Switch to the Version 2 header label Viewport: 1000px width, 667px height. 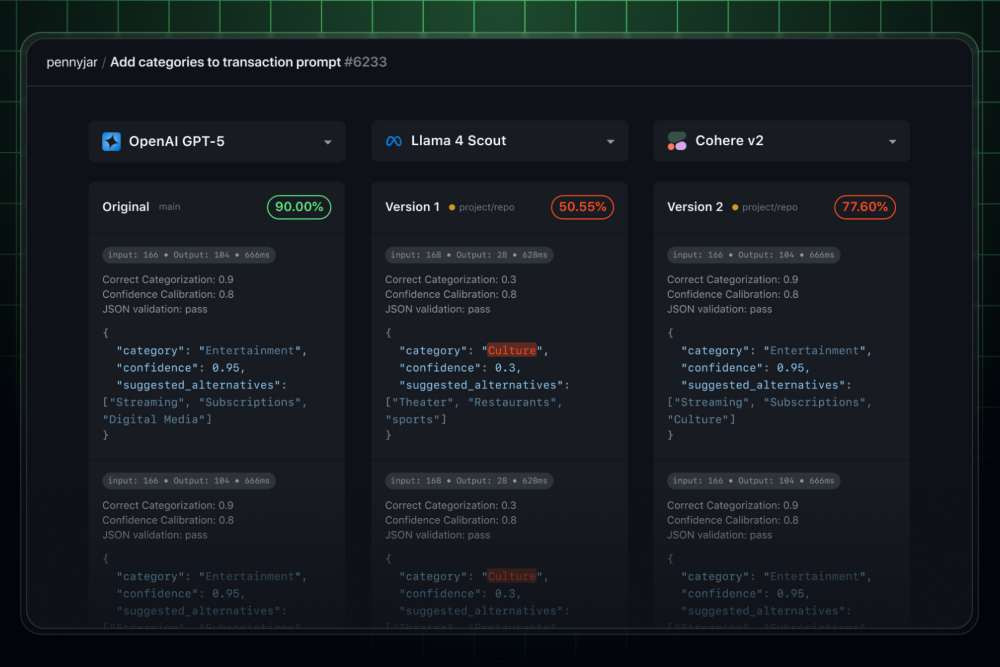pyautogui.click(x=695, y=207)
